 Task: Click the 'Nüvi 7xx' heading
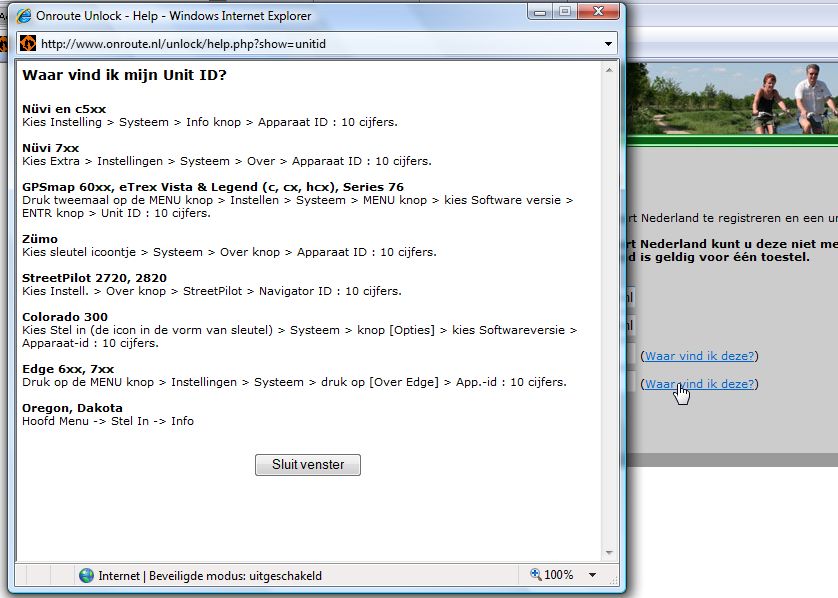(51, 148)
